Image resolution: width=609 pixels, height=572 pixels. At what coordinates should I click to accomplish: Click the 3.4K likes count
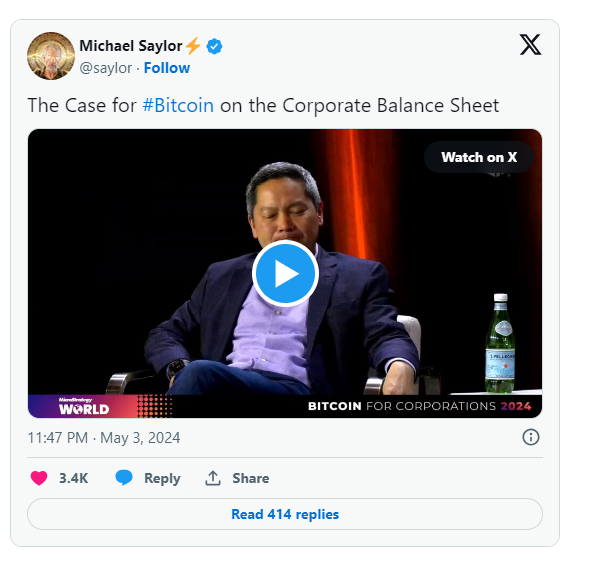74,478
